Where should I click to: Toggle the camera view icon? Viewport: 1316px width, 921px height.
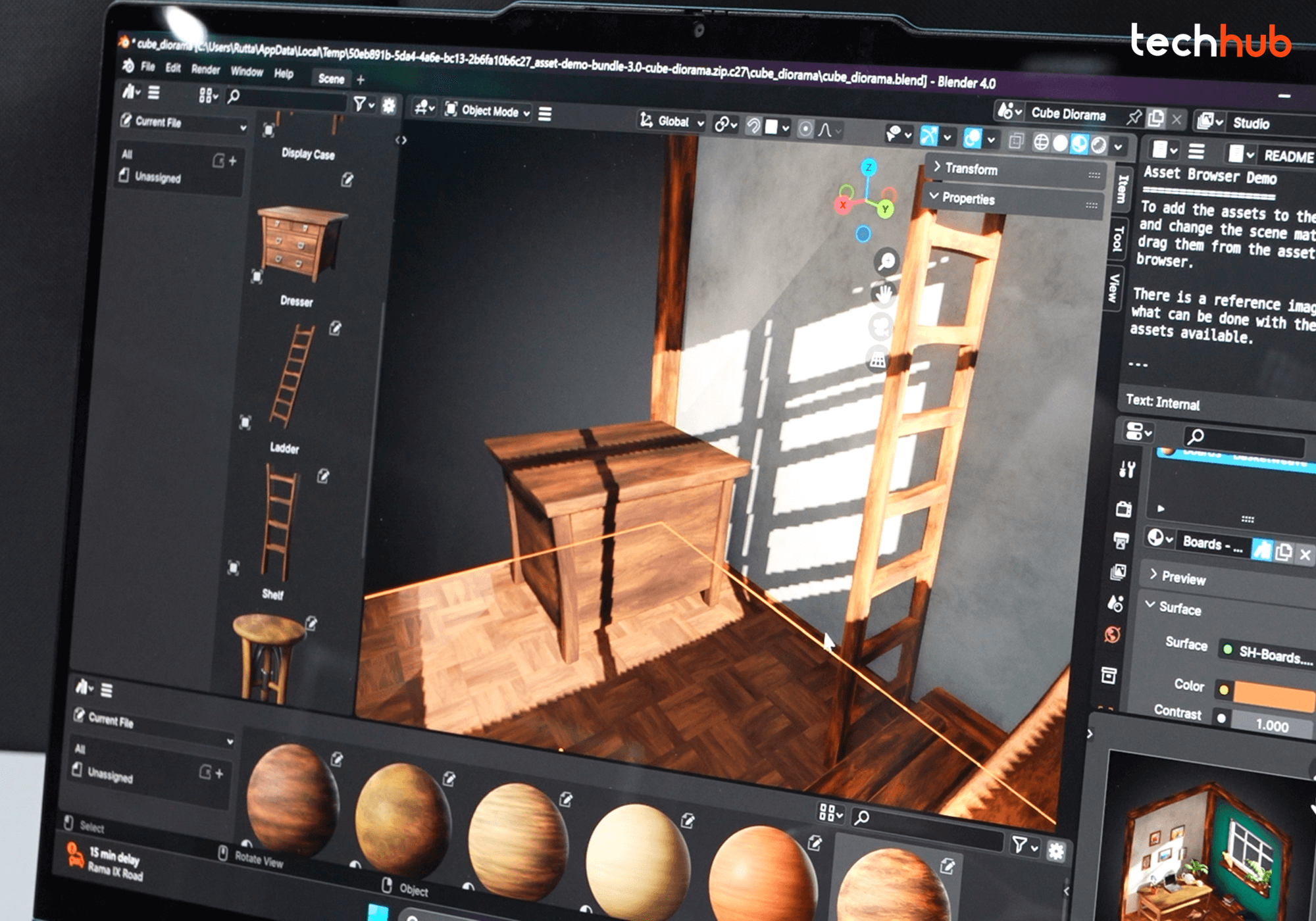pyautogui.click(x=880, y=326)
